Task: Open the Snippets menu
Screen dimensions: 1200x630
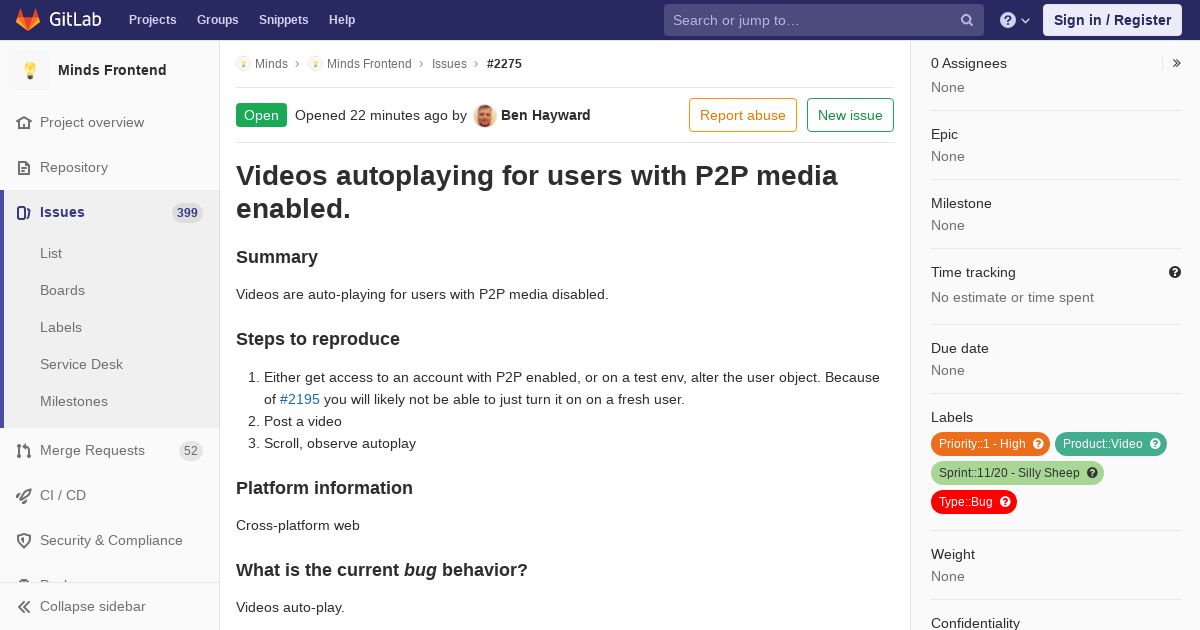Action: click(283, 20)
